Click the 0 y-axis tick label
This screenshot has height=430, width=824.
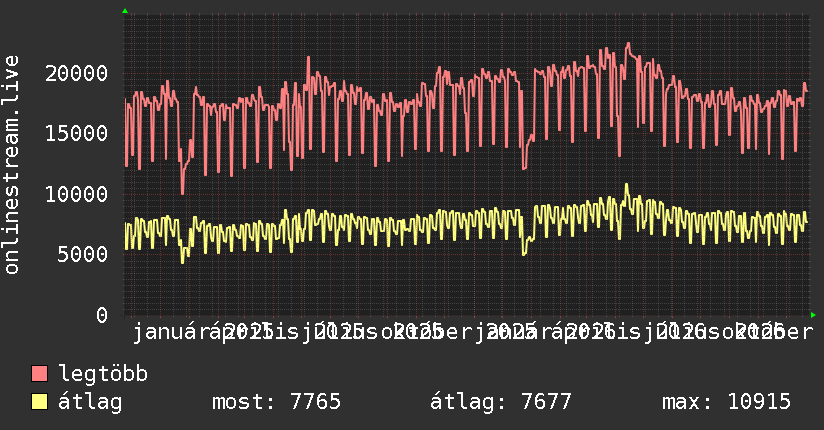(x=102, y=315)
